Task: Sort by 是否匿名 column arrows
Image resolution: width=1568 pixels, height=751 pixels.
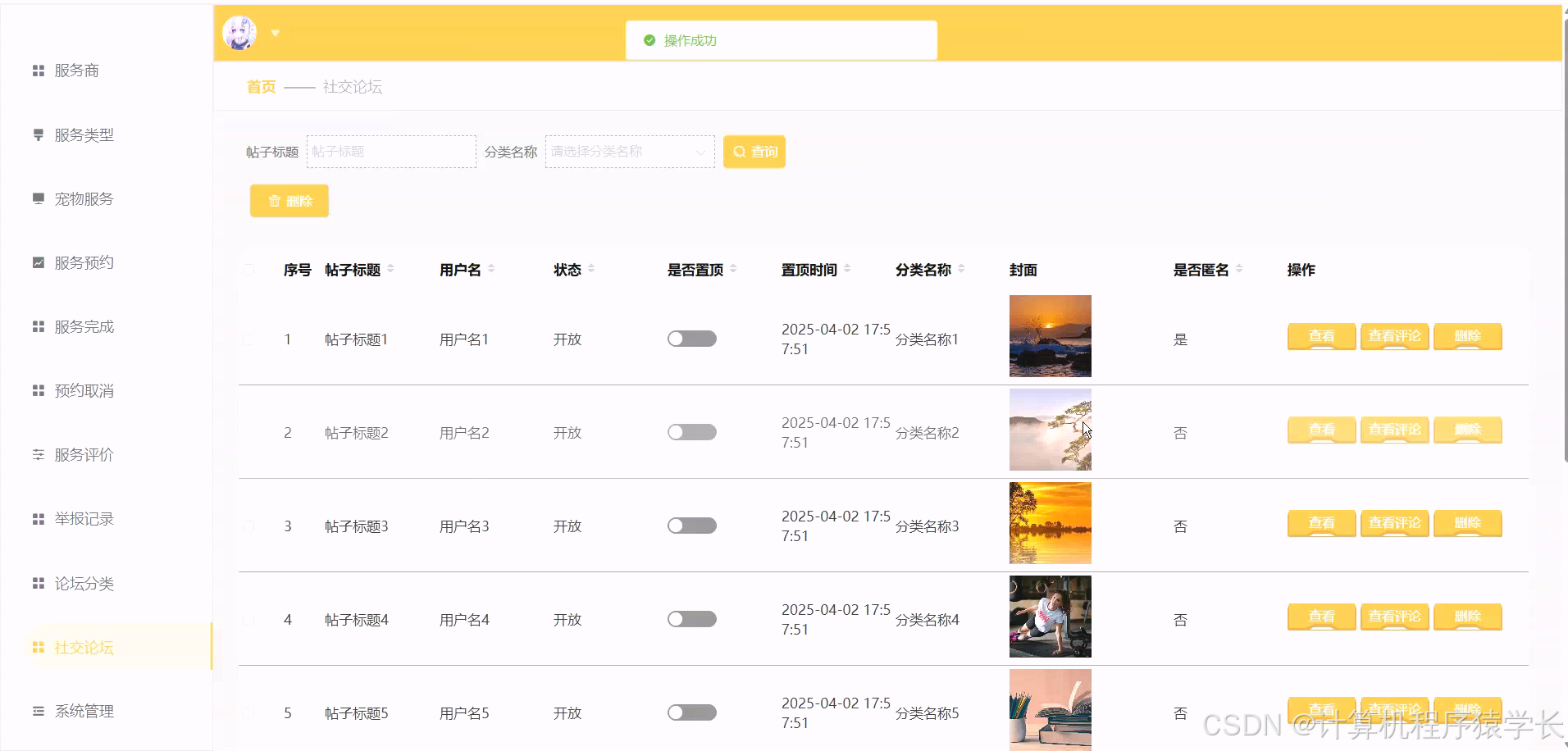Action: tap(1239, 269)
